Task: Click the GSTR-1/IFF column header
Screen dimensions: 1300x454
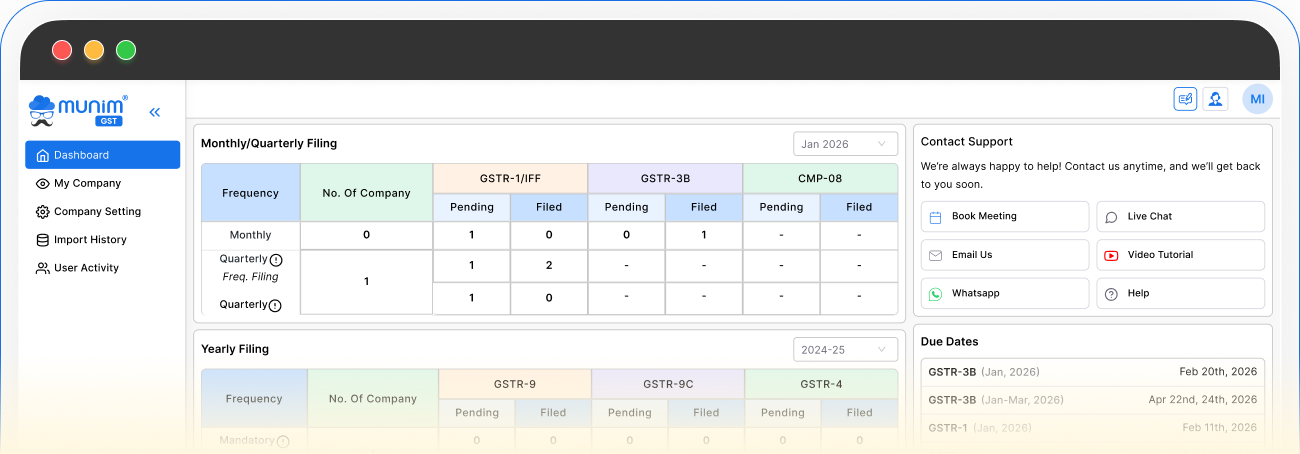Action: pos(510,179)
